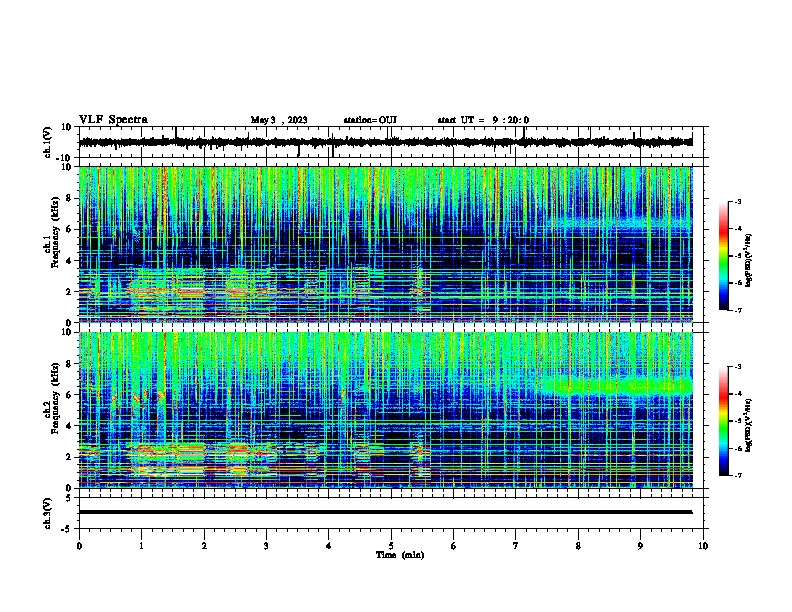Viewport: 792px width, 612px height.
Task: Click the "1" tick on the time axis
Action: click(141, 546)
